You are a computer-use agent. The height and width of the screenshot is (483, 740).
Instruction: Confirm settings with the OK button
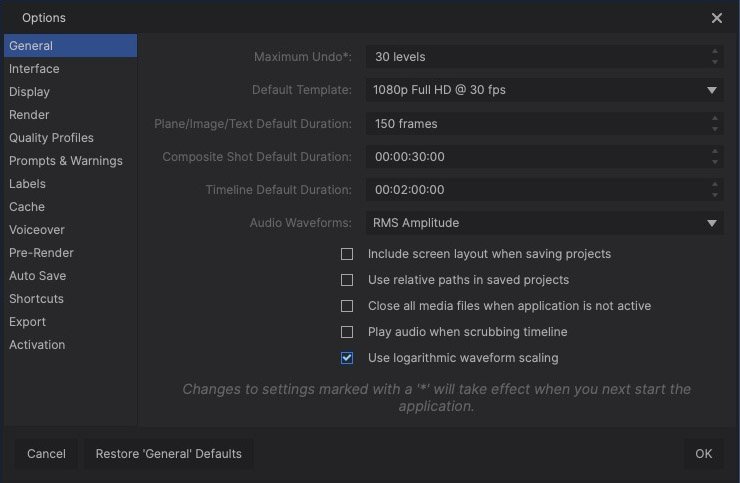click(x=703, y=454)
